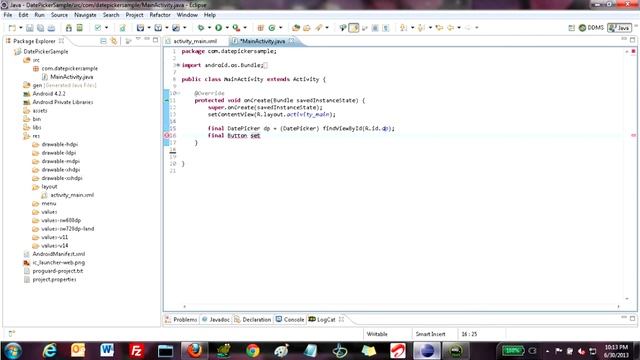Viewport: 640px width, 360px height.
Task: Toggle Mark Occurrences in toolbar
Action: [x=354, y=28]
